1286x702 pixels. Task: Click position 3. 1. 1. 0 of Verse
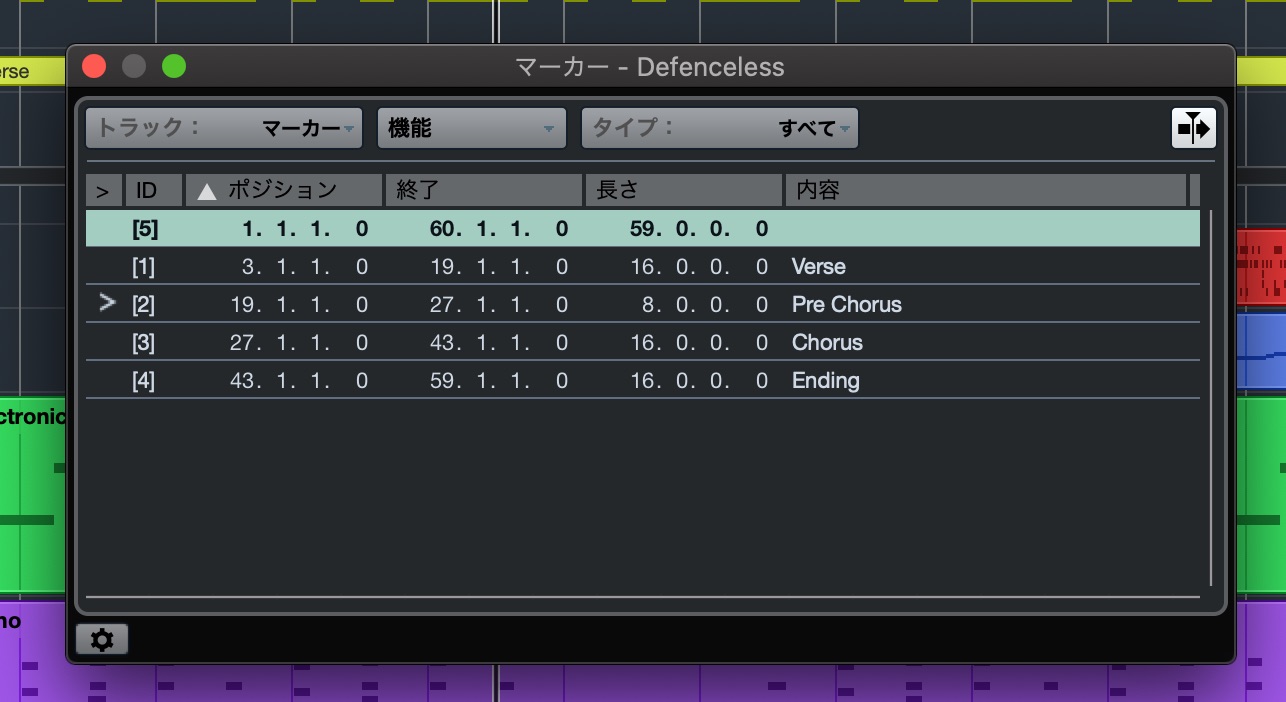point(305,267)
